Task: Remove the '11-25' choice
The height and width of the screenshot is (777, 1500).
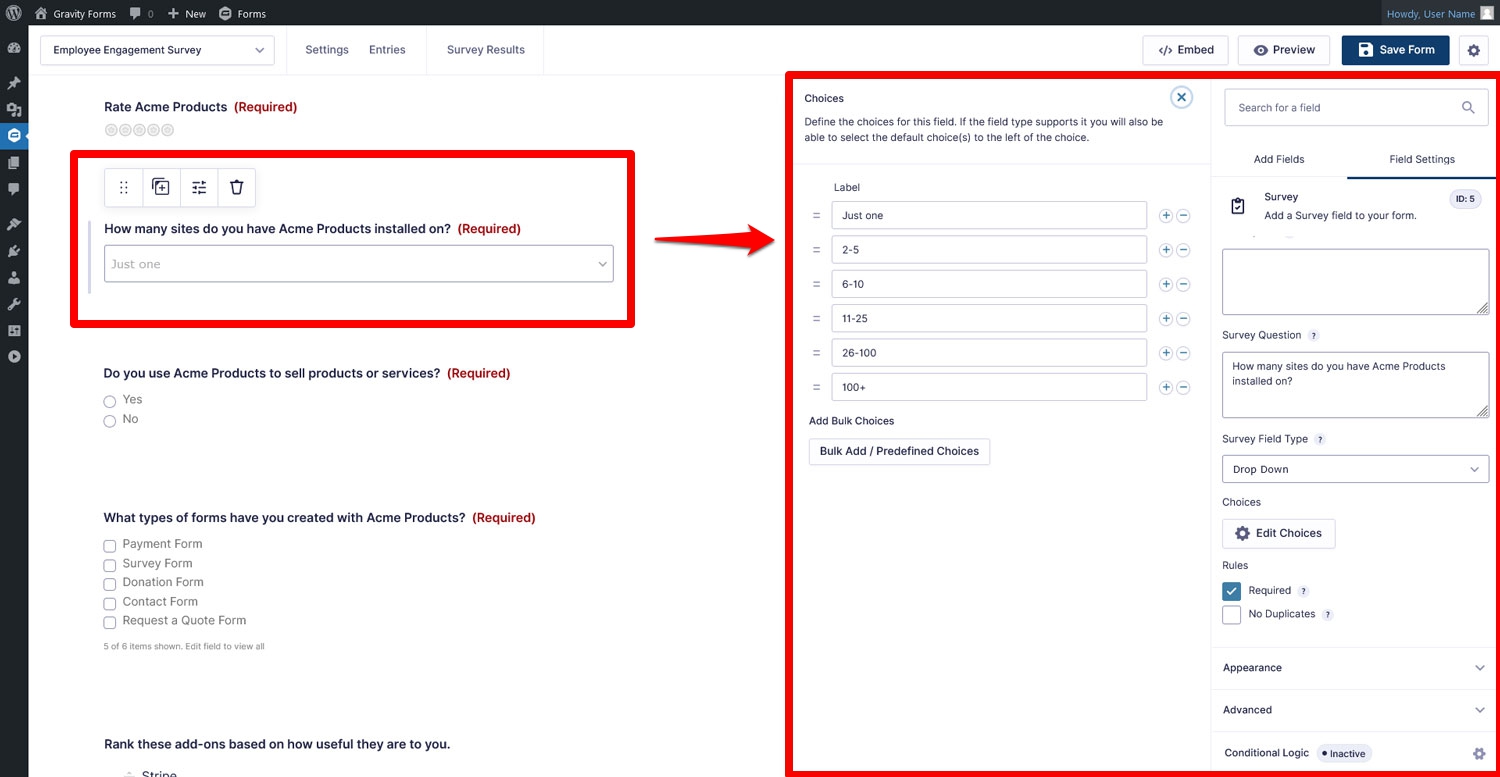Action: 1183,319
